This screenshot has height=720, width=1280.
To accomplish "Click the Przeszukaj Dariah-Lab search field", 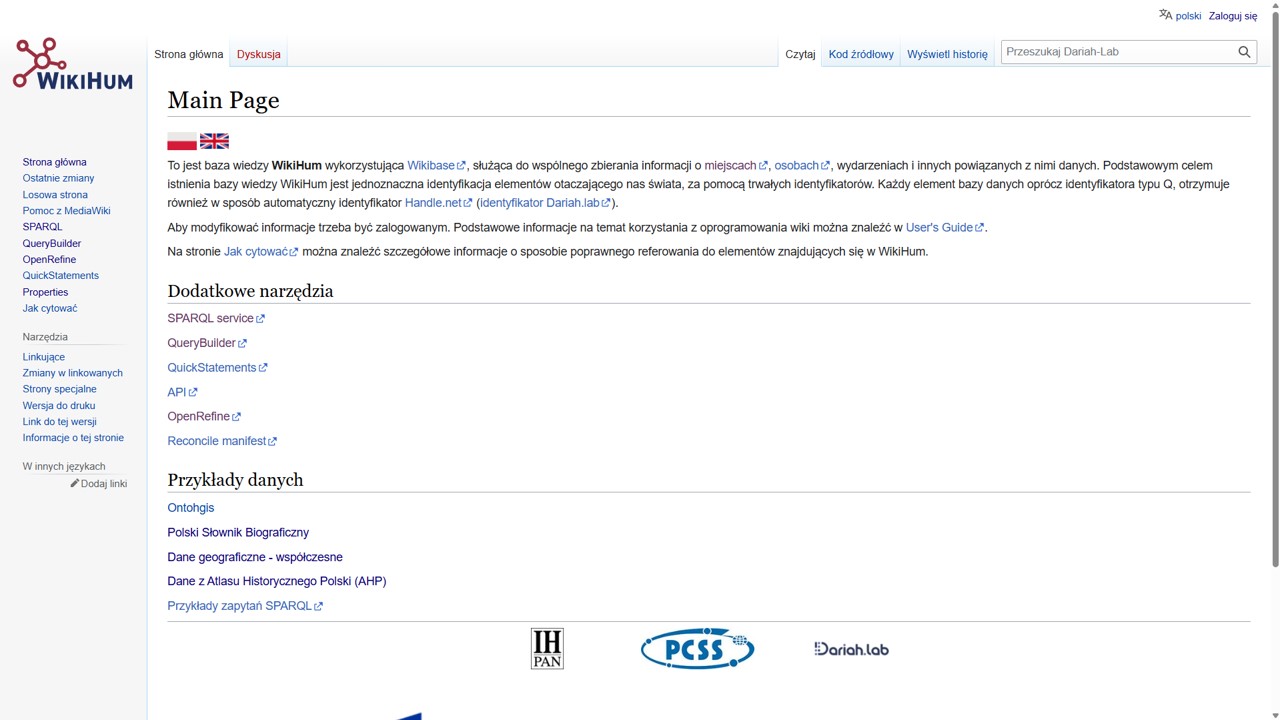I will coord(1115,52).
